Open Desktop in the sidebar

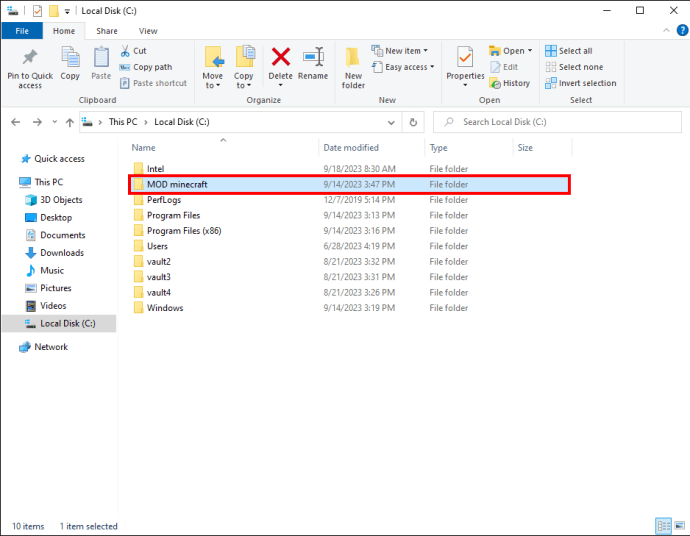point(49,217)
